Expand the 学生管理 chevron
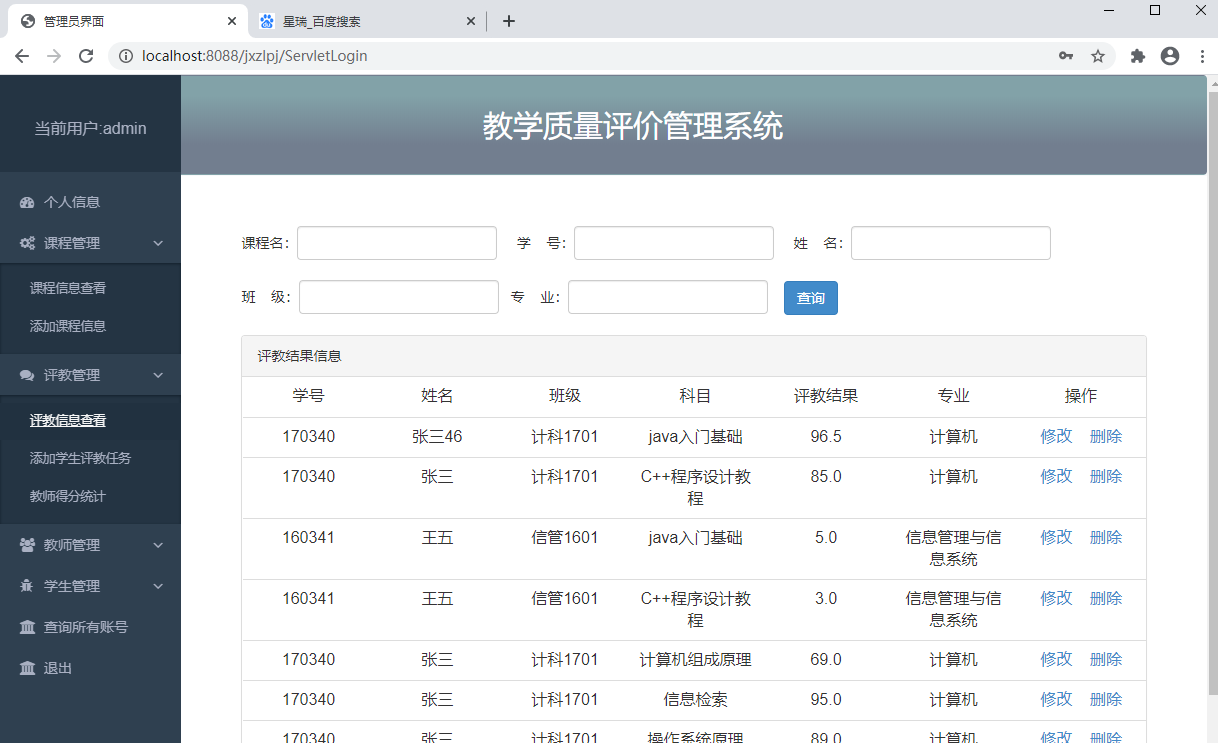The width and height of the screenshot is (1218, 743). 158,586
